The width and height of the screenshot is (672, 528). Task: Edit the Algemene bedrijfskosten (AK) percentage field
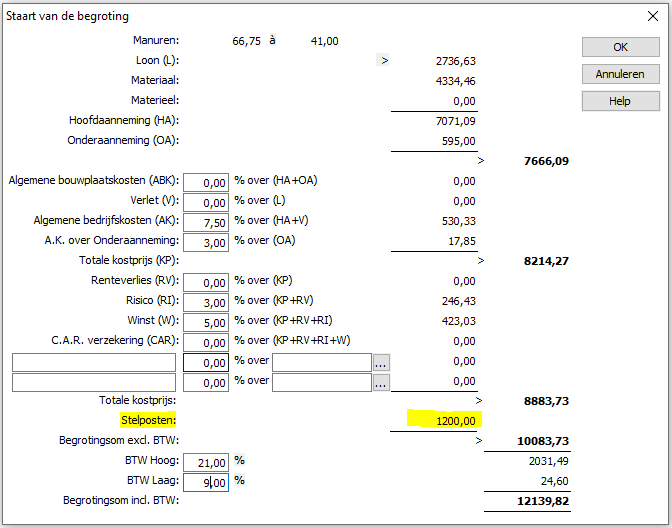pos(206,222)
